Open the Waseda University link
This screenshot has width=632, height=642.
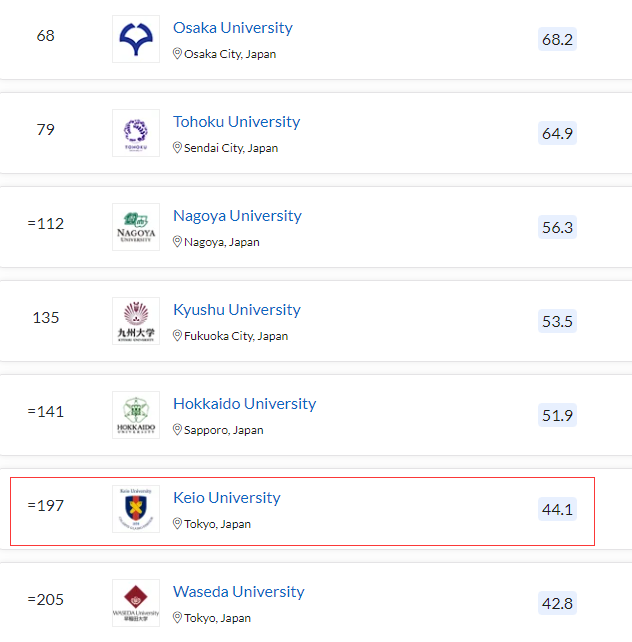tap(239, 592)
